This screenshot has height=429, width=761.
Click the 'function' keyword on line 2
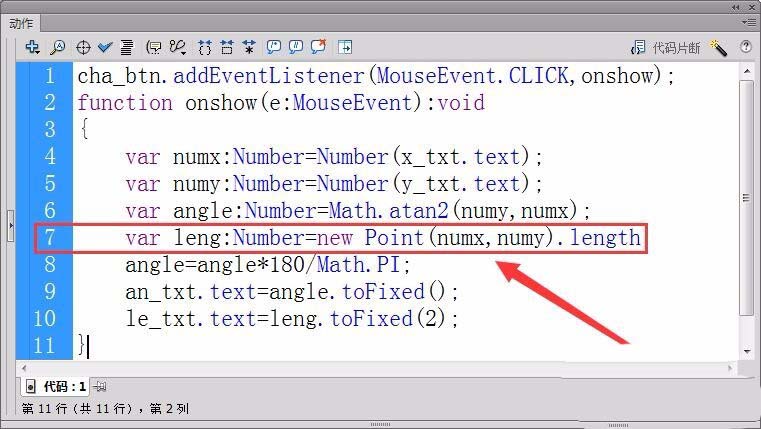(125, 103)
